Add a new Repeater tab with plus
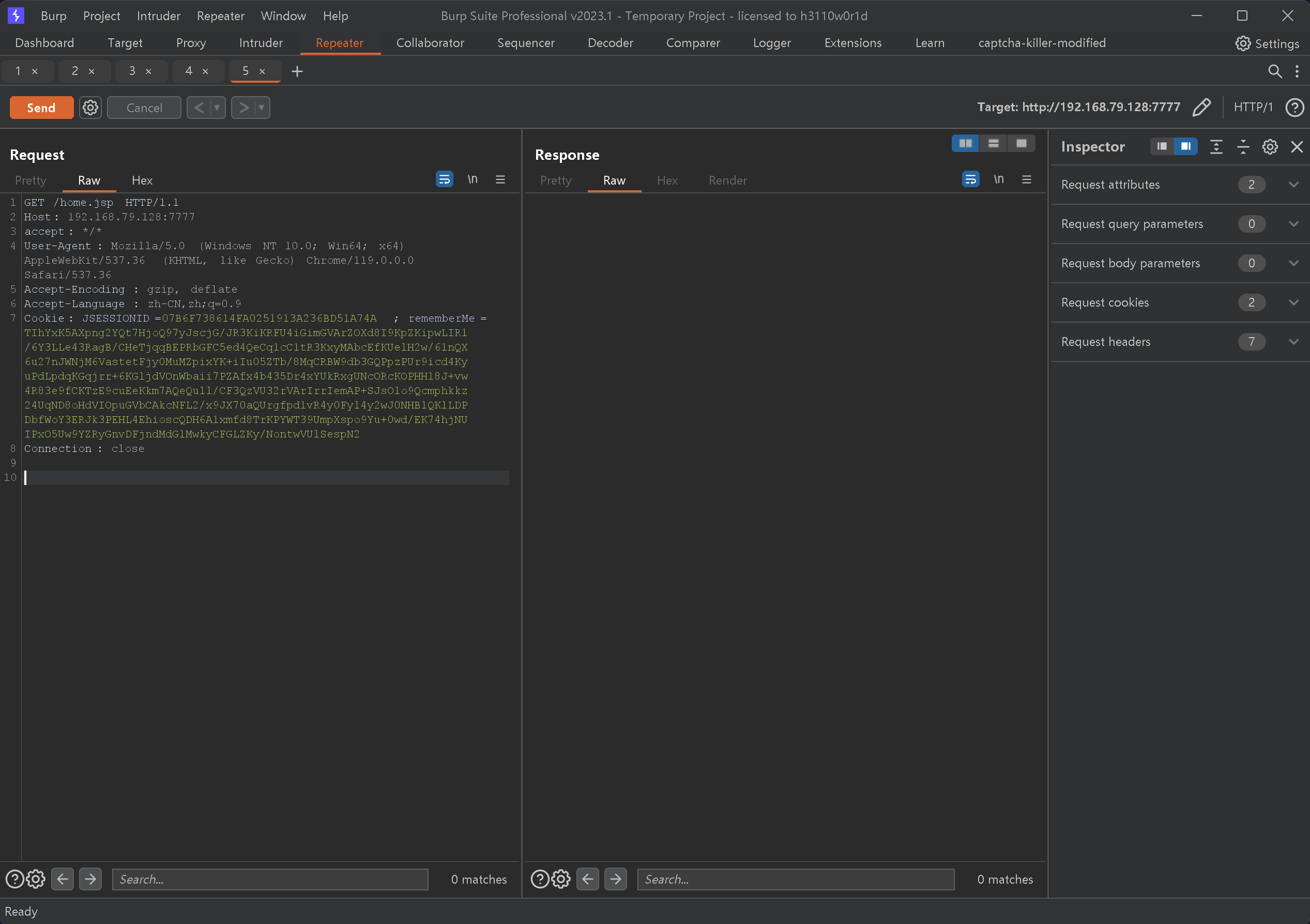Image resolution: width=1310 pixels, height=924 pixels. click(x=297, y=71)
